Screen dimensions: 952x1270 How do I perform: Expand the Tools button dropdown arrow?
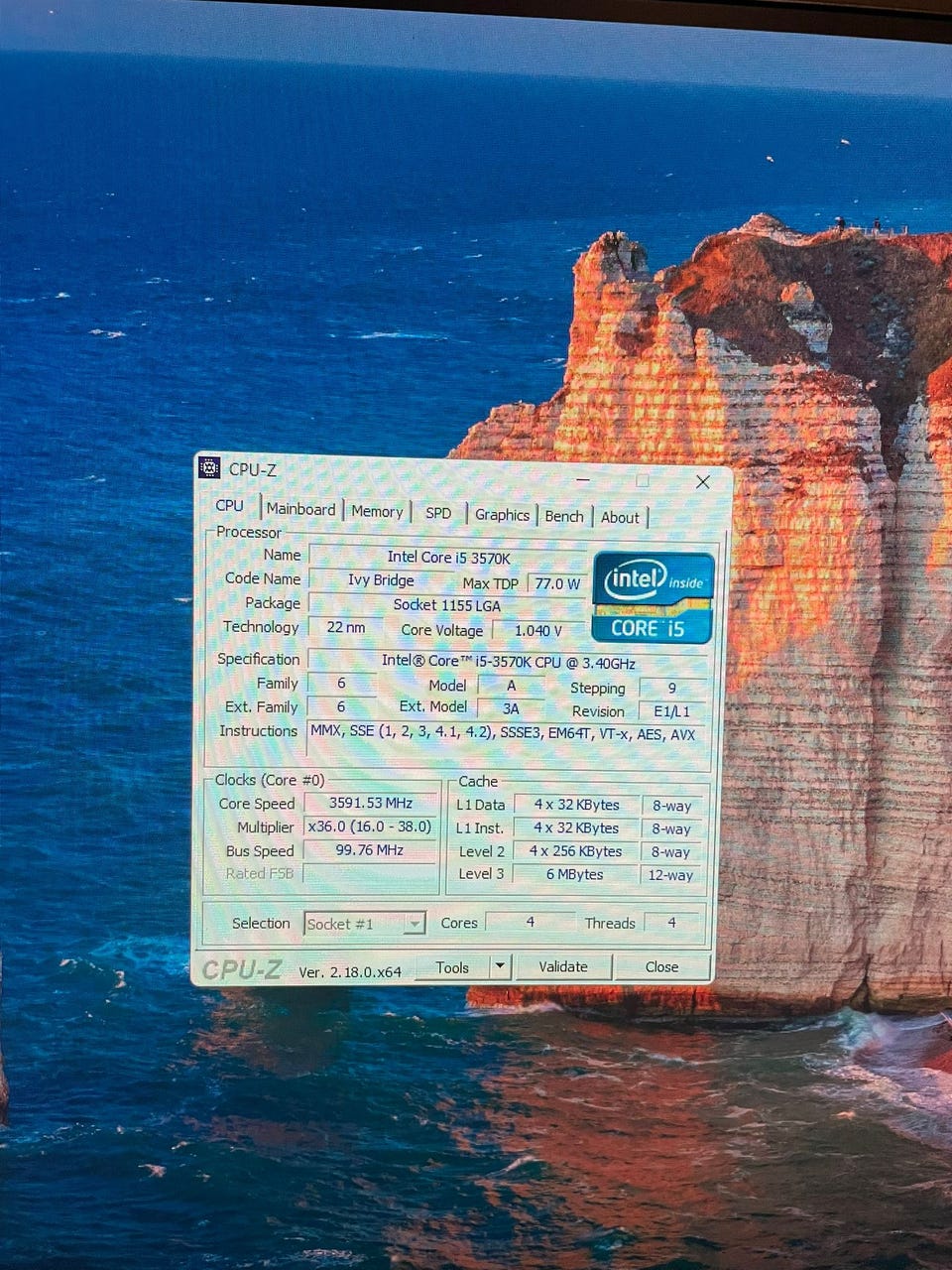pos(500,966)
